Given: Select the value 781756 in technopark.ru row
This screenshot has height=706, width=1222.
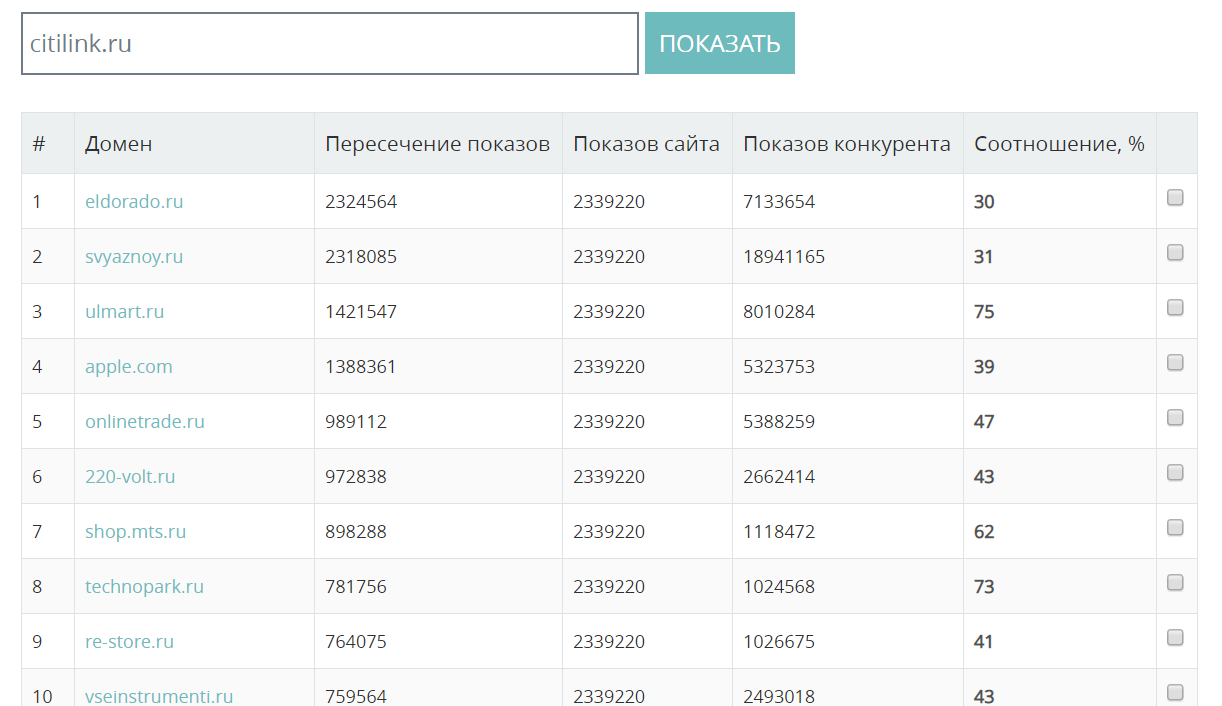Looking at the screenshot, I should click(356, 586).
